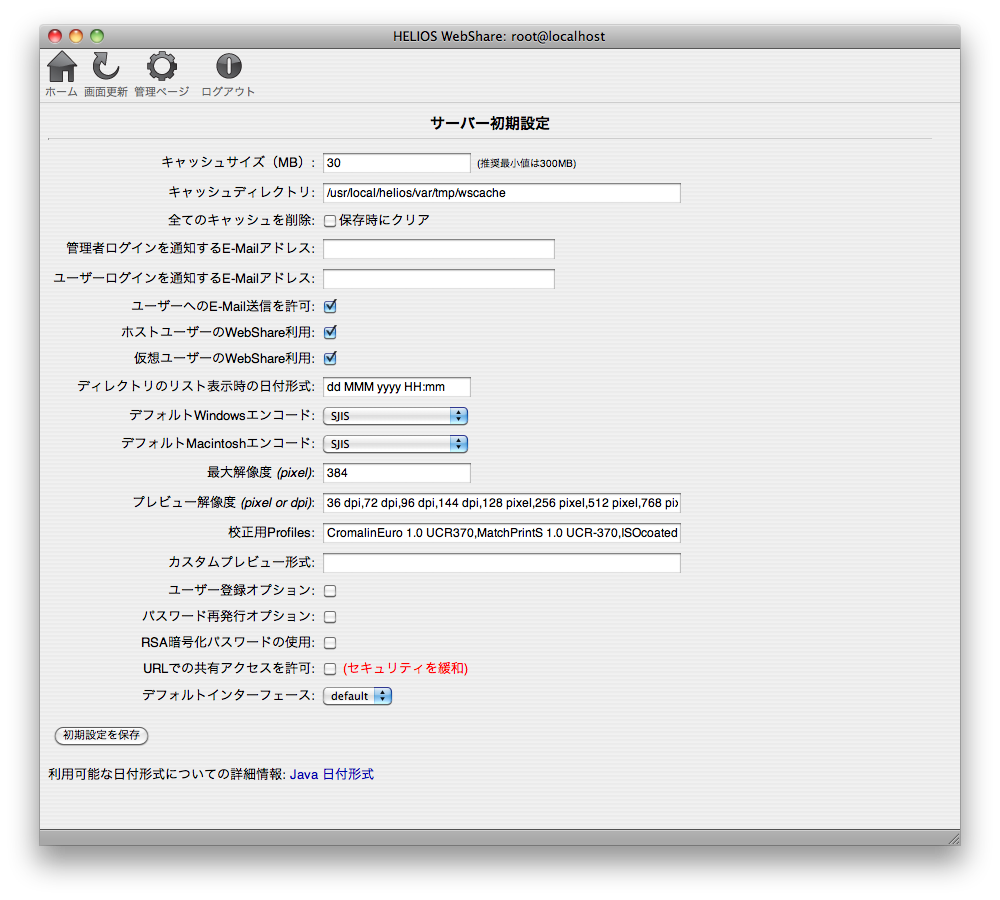This screenshot has width=1000, height=900.
Task: Open the Java 日付形式 link
Action: click(332, 774)
